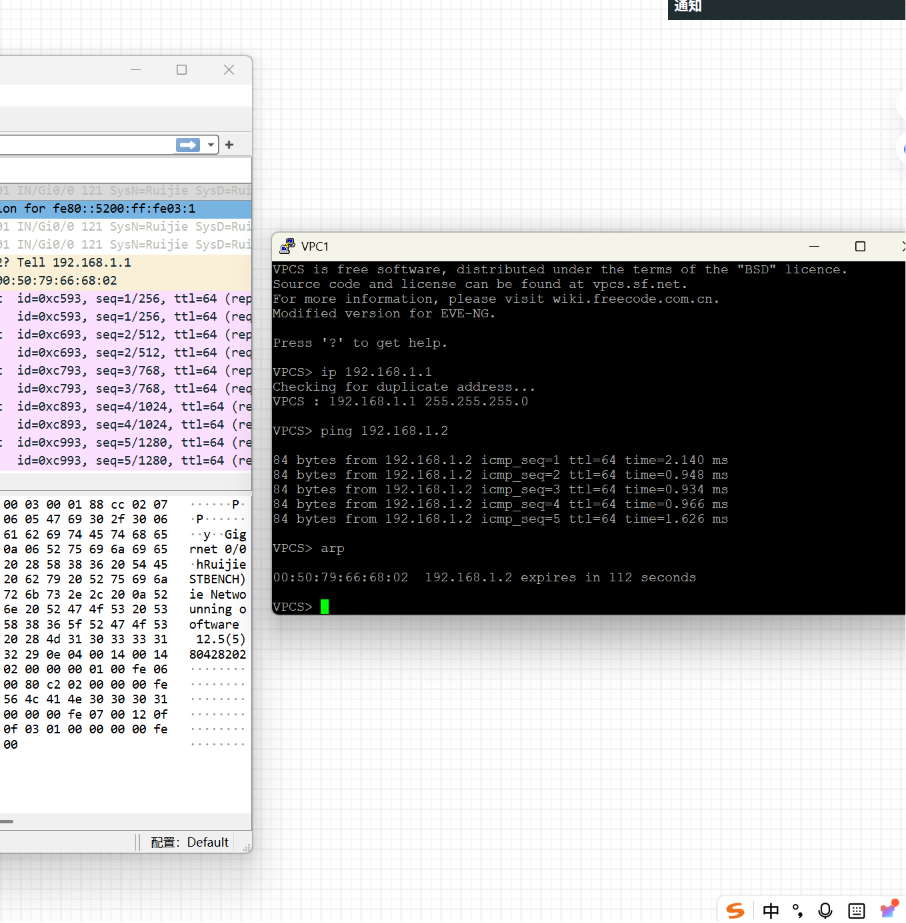Click the 通知 notification panel header
The image size is (906, 923).
pyautogui.click(x=786, y=8)
